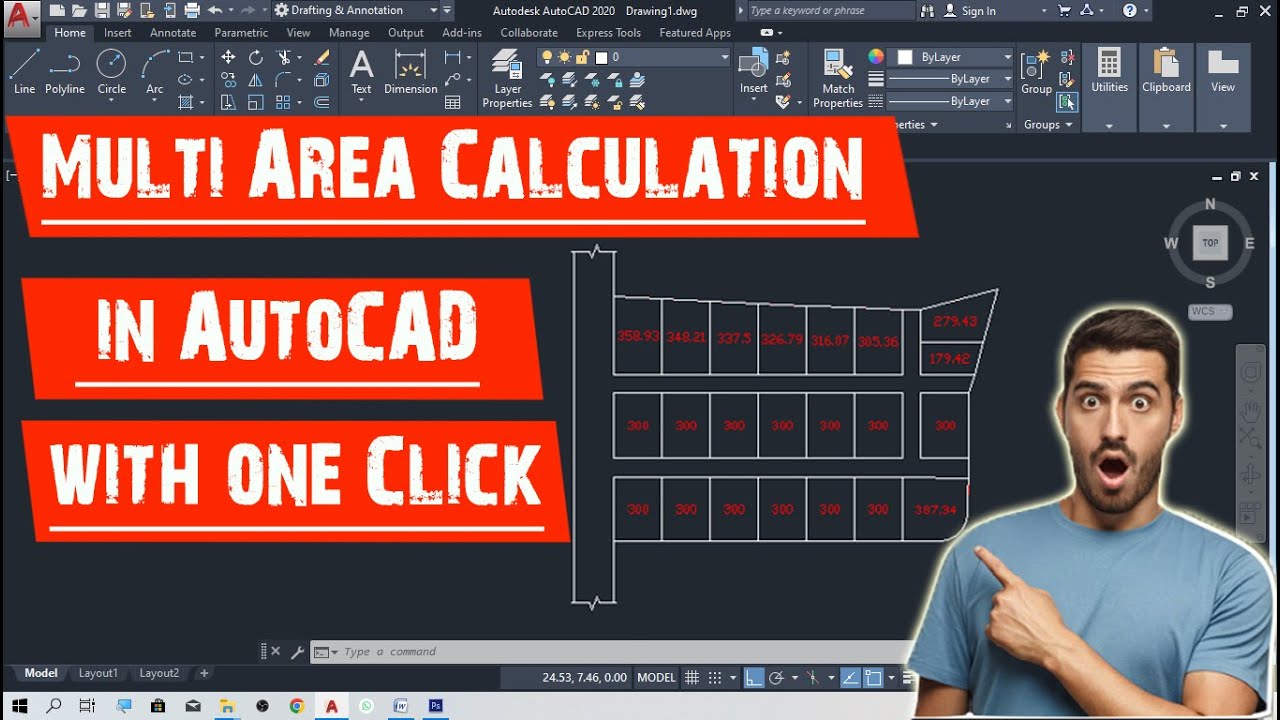Screen dimensions: 1280x720
Task: Click the Copy tool icon
Action: tap(228, 80)
